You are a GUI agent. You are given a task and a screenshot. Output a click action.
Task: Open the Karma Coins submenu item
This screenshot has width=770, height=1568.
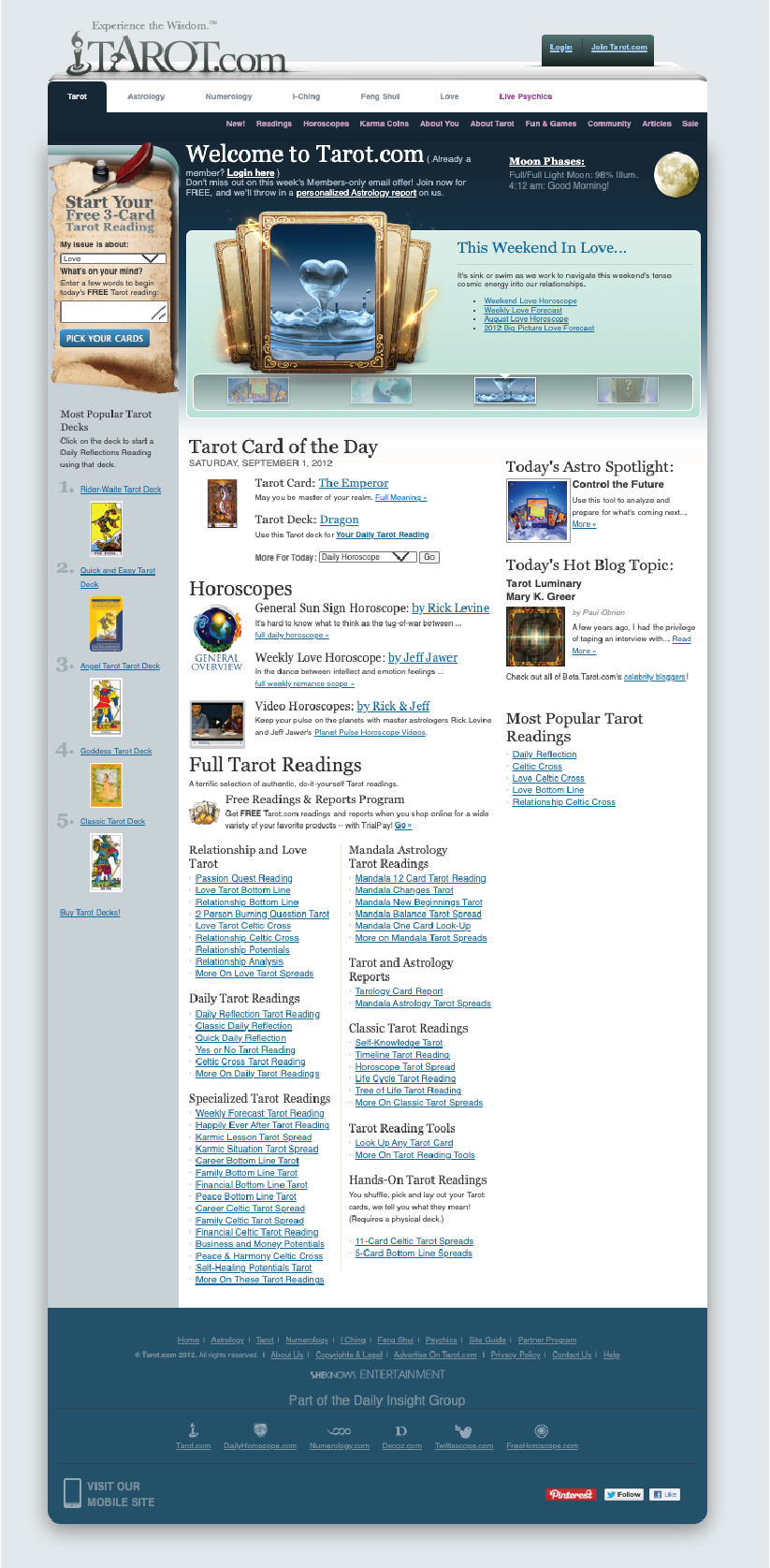click(384, 124)
